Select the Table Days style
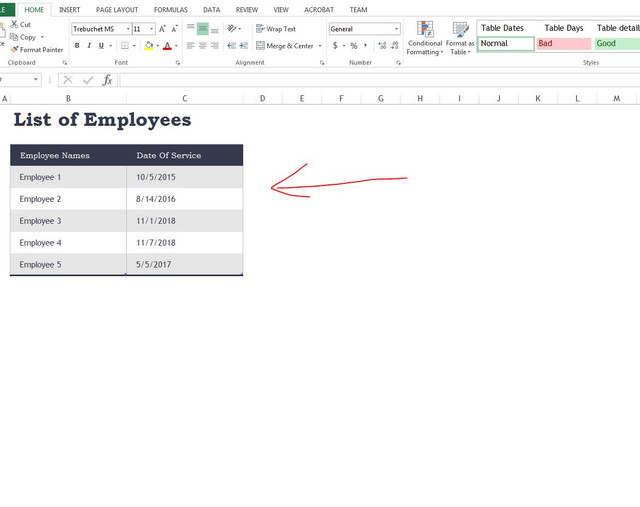 (x=564, y=28)
